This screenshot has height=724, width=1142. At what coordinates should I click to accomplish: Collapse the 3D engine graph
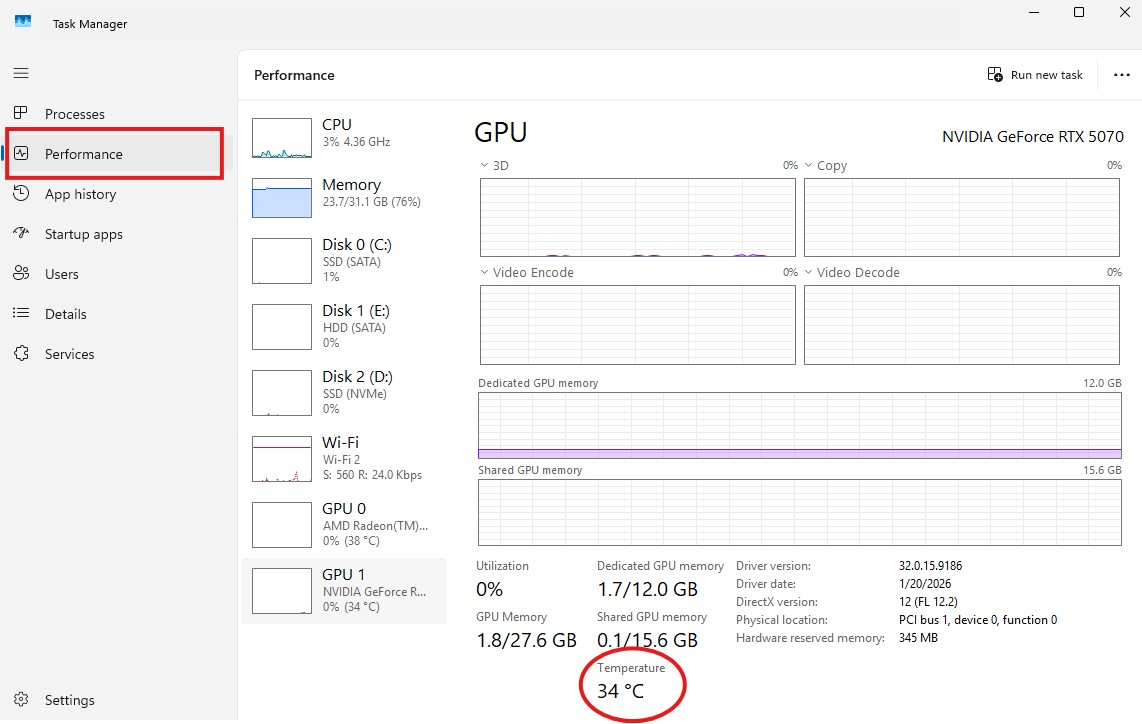485,165
